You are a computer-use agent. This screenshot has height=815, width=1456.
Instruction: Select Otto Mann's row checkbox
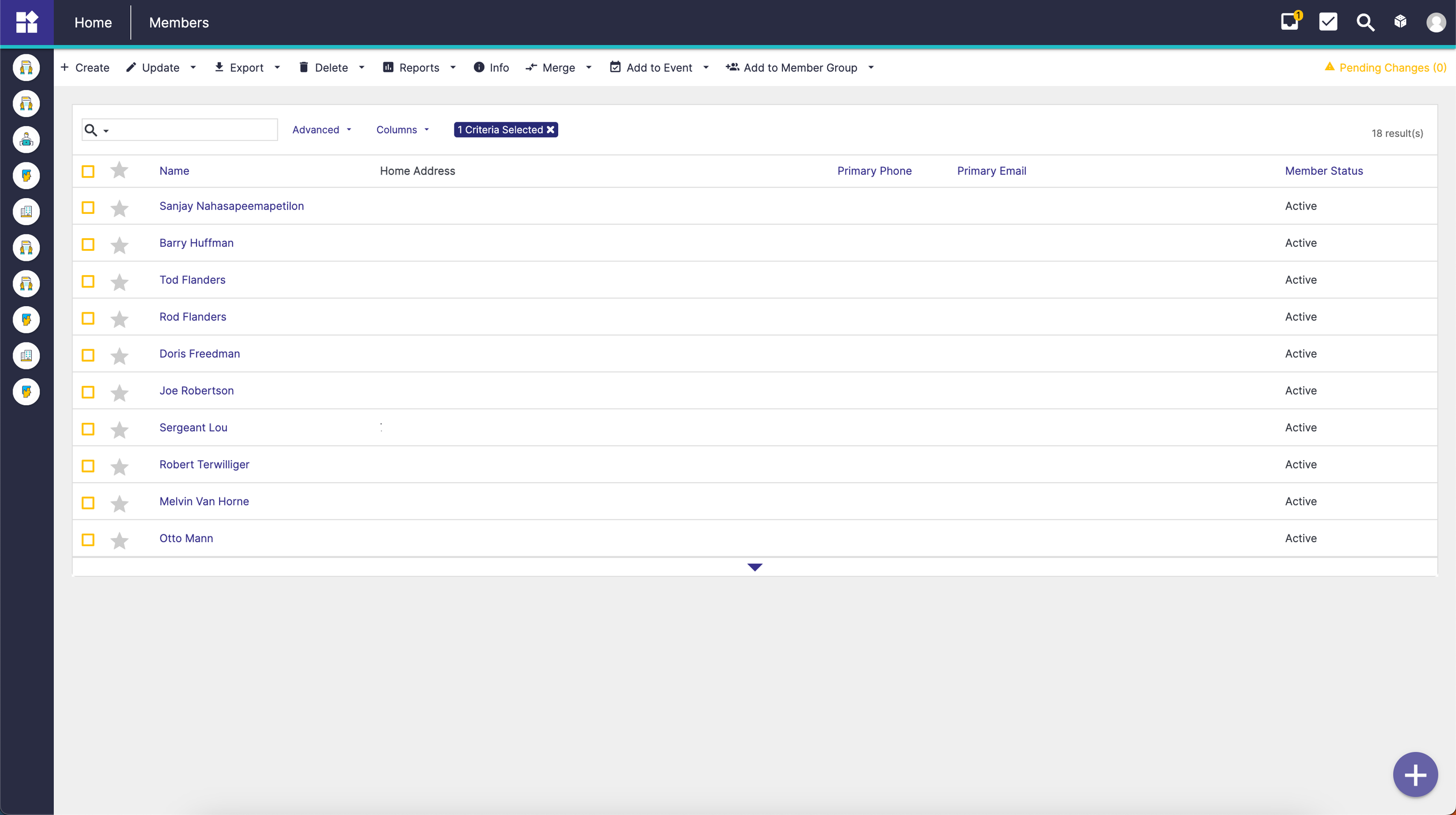pos(88,539)
